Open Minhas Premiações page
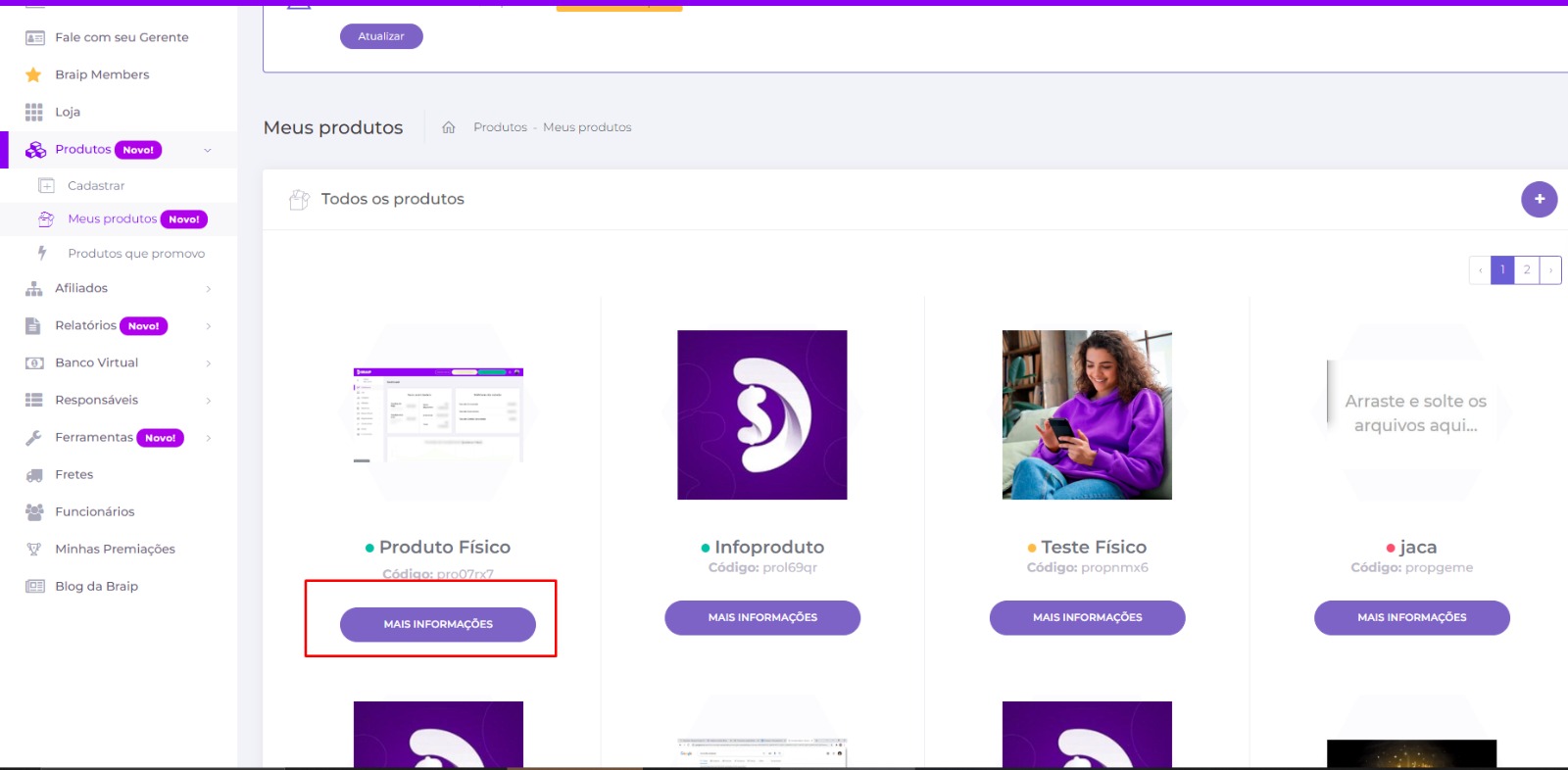The width and height of the screenshot is (1568, 770). point(119,550)
